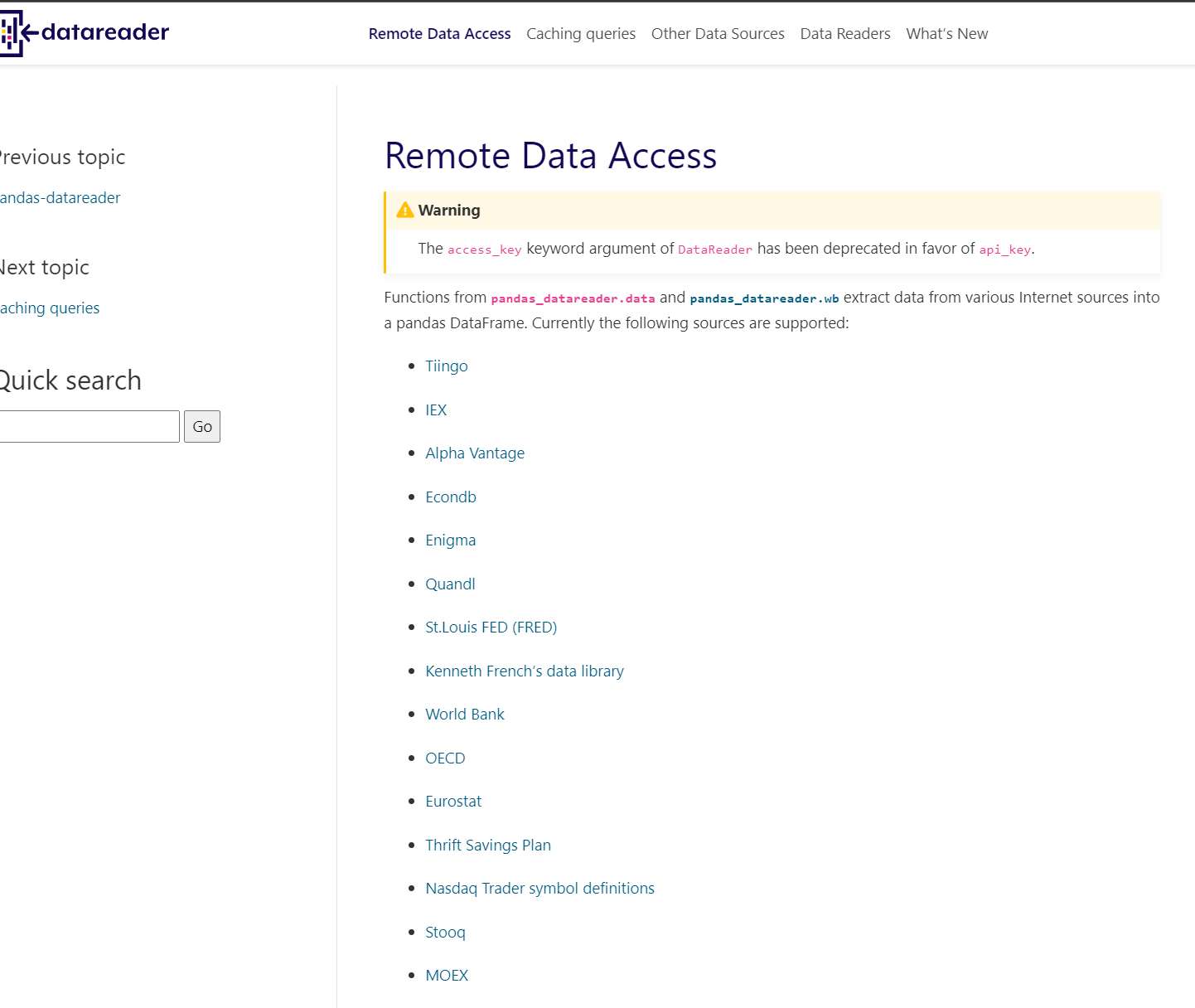1195x1008 pixels.
Task: Focus the Quick search text field
Action: tap(87, 427)
